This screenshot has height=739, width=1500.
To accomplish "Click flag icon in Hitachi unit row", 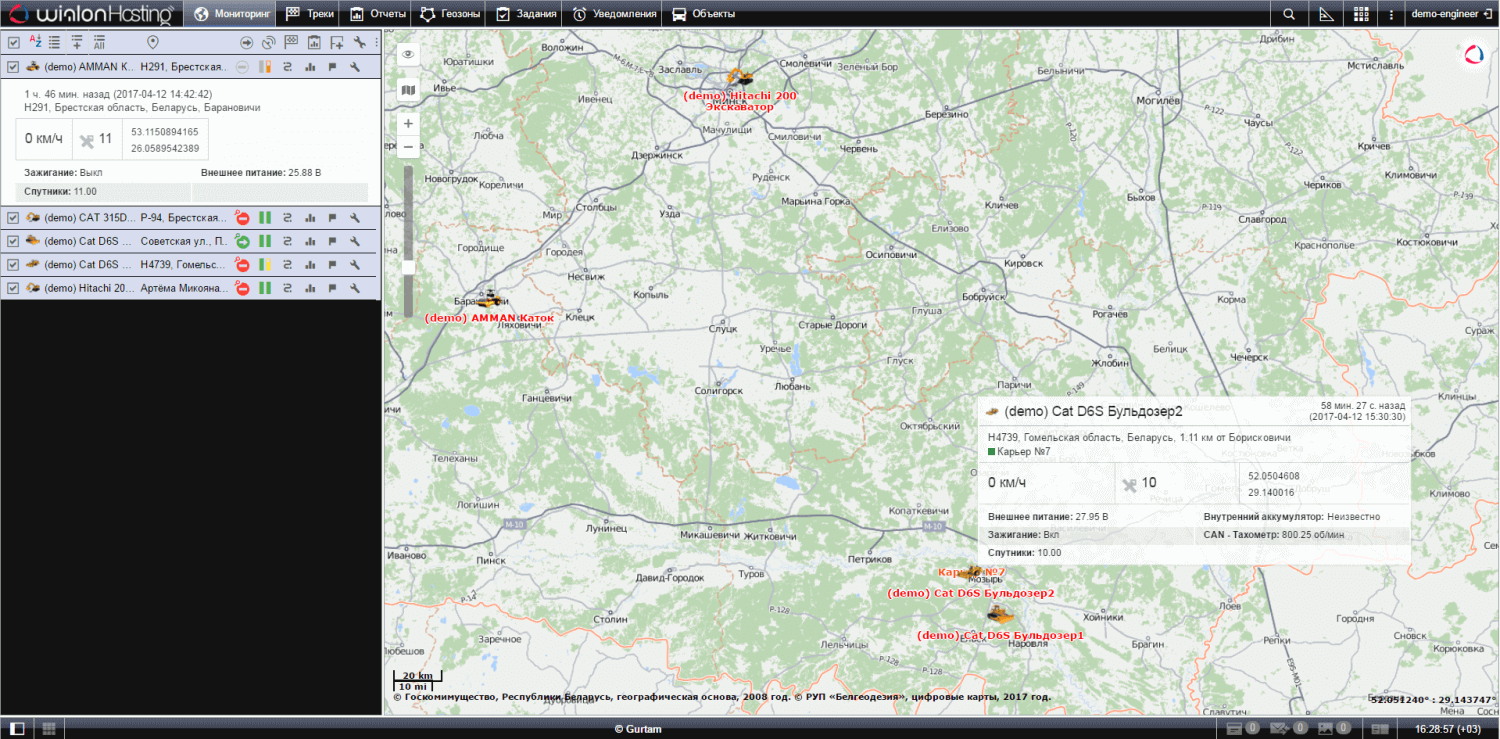I will coord(332,288).
